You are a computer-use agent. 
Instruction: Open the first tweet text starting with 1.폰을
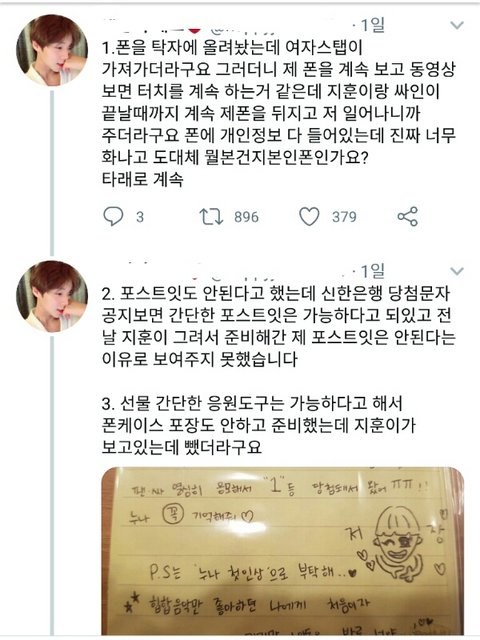[x=278, y=113]
